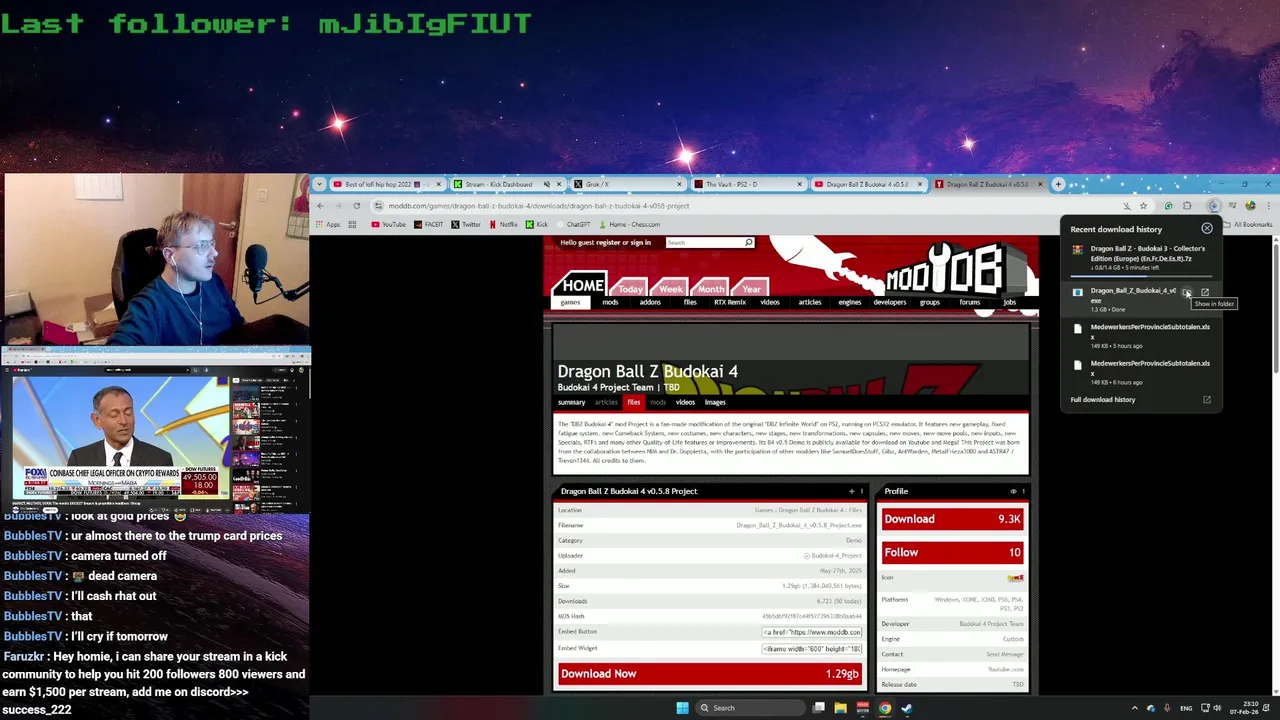Show hidden icons in the system tray
Screen dimensions: 1280x720
click(1134, 708)
